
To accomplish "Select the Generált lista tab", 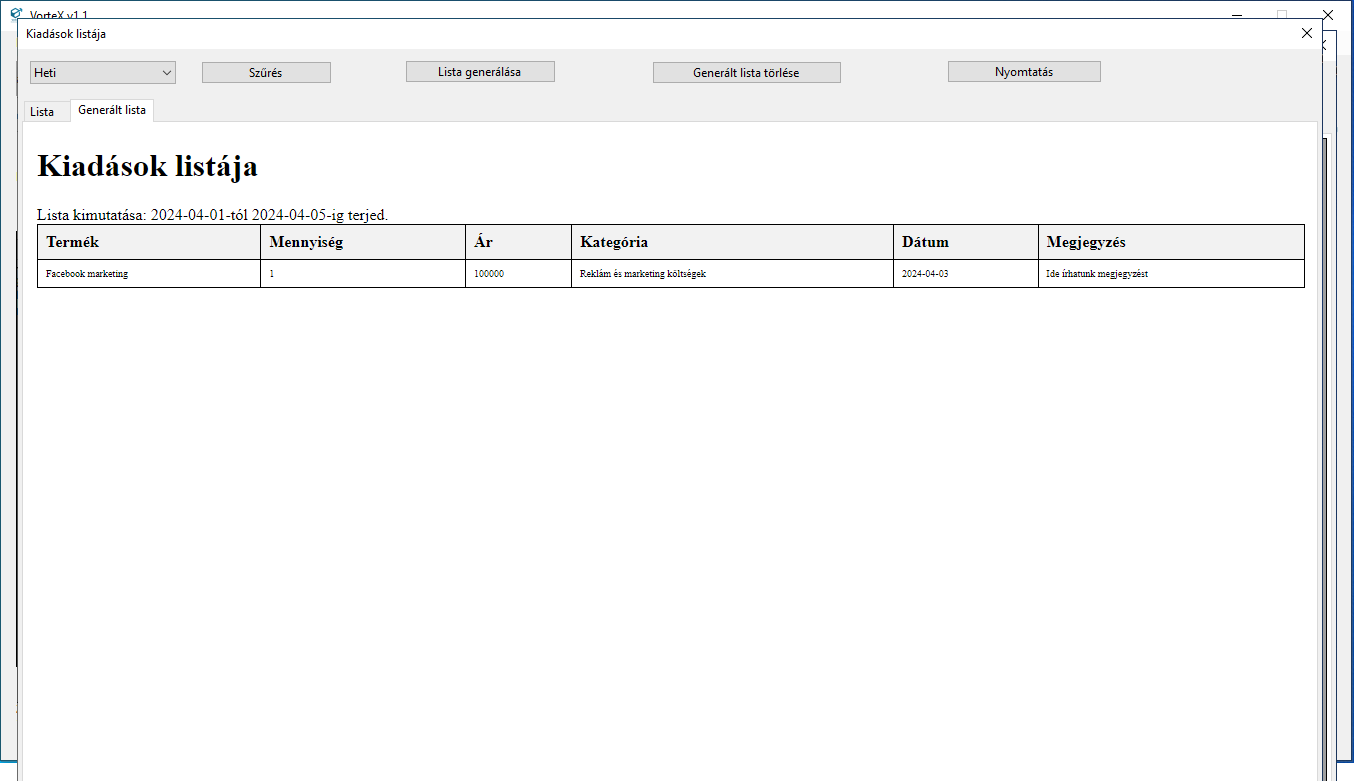I will [112, 110].
